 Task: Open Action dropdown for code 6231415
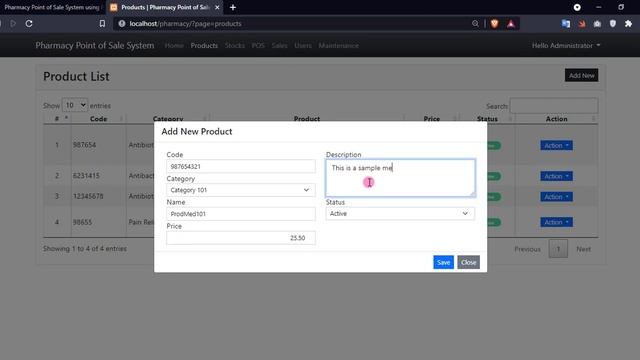[556, 176]
